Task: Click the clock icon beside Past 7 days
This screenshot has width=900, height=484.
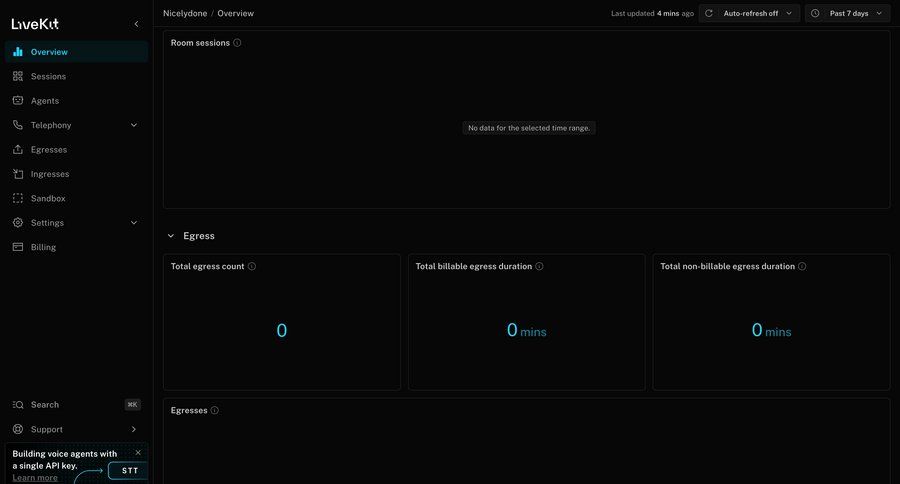Action: click(x=815, y=13)
